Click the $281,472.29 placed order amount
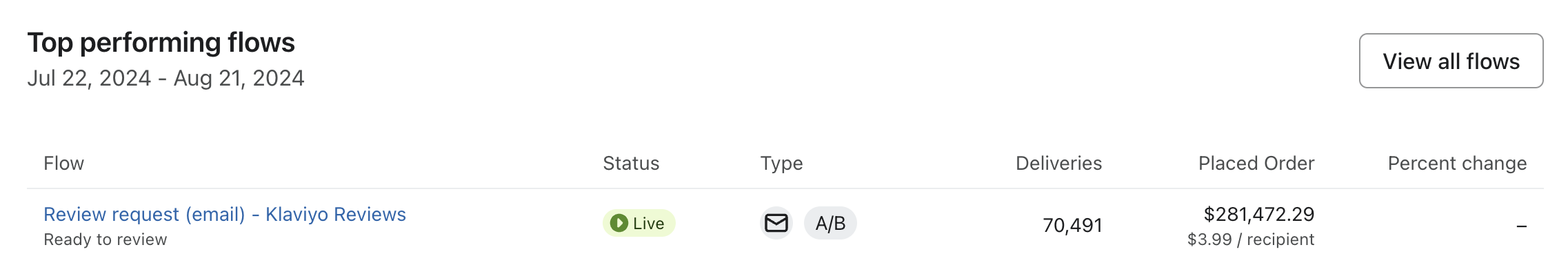Image resolution: width=1568 pixels, height=254 pixels. click(1259, 214)
